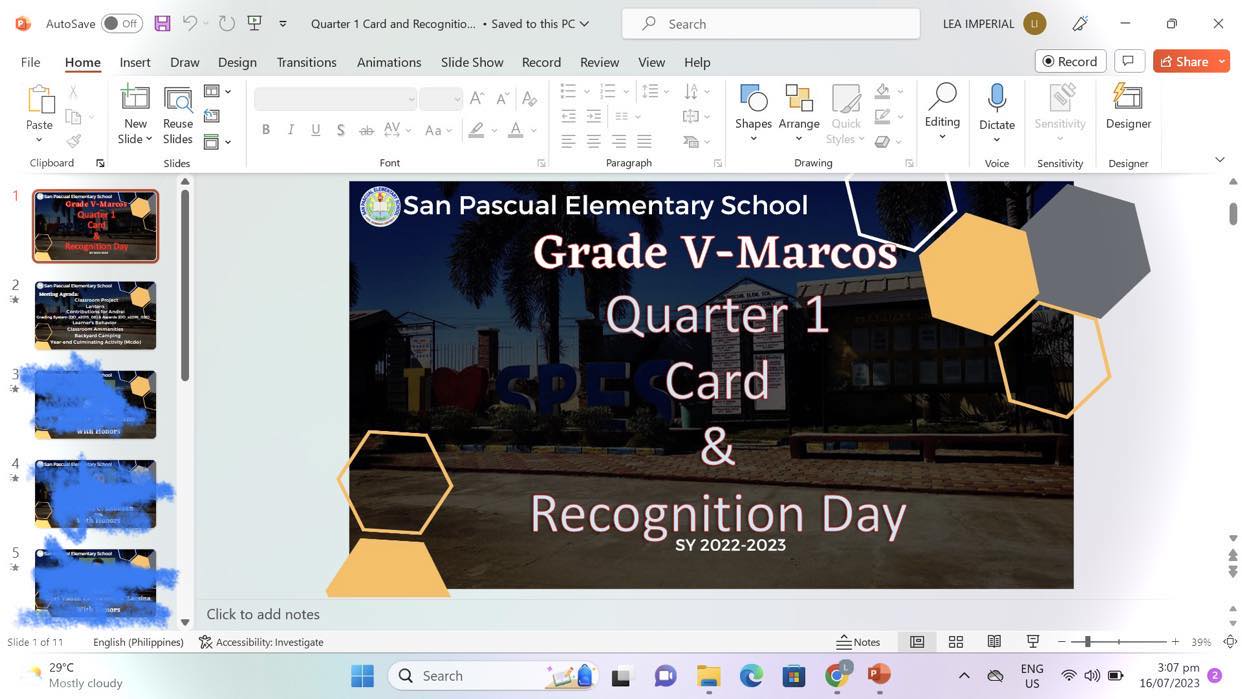The height and width of the screenshot is (699, 1242).
Task: Toggle text Shadow formatting
Action: point(341,130)
